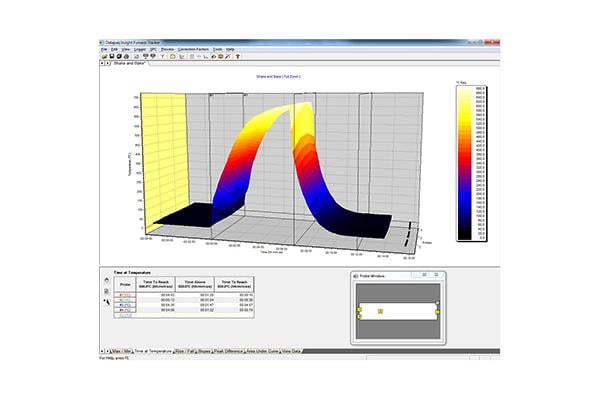Click the save toolbar icon
Screen dimensions: 600x400
tap(110, 57)
